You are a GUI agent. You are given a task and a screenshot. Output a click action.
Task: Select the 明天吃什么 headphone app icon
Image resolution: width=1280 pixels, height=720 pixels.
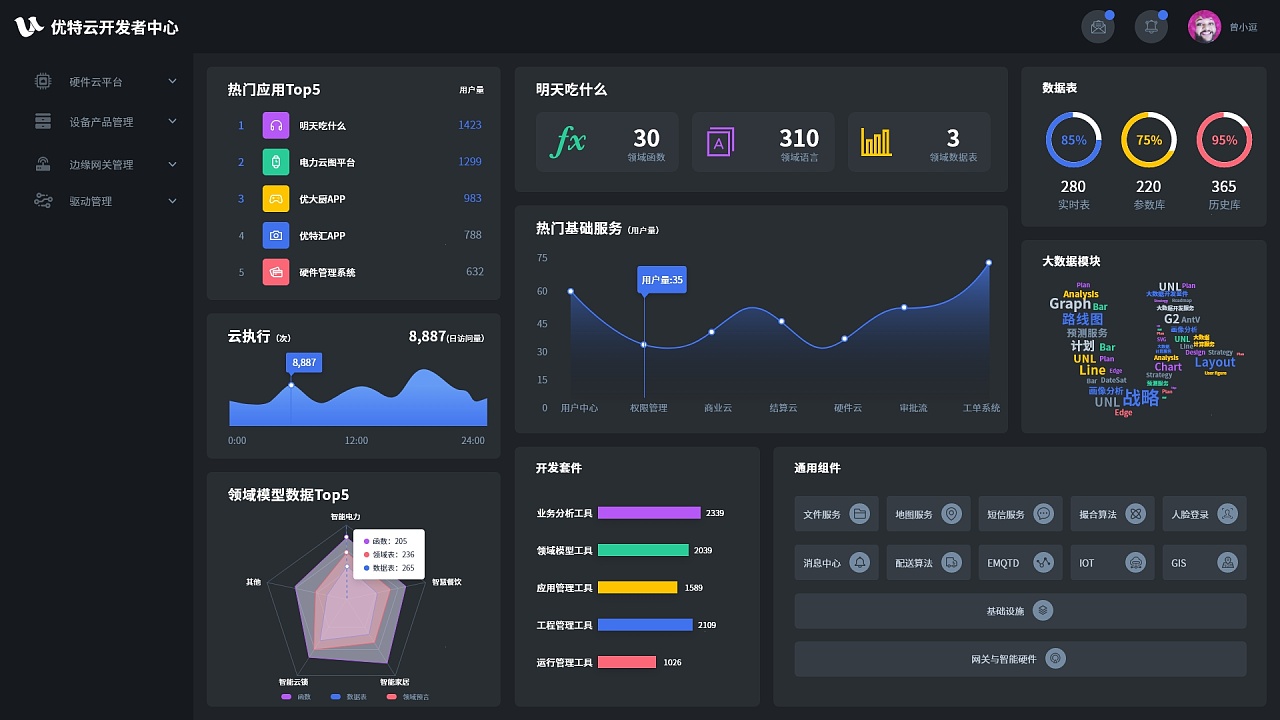click(x=276, y=125)
